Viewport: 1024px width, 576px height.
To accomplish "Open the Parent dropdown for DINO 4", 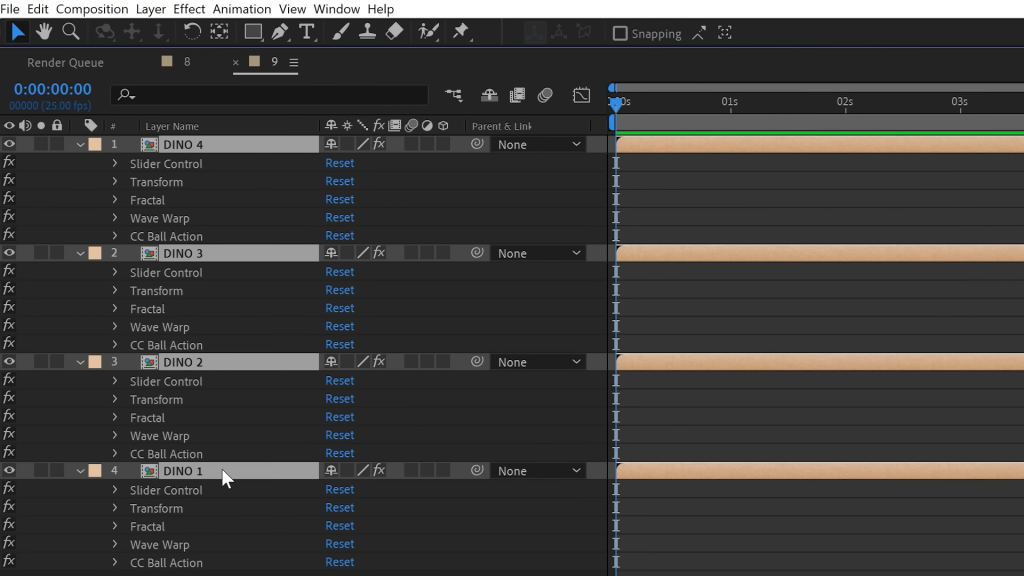I will tap(539, 144).
